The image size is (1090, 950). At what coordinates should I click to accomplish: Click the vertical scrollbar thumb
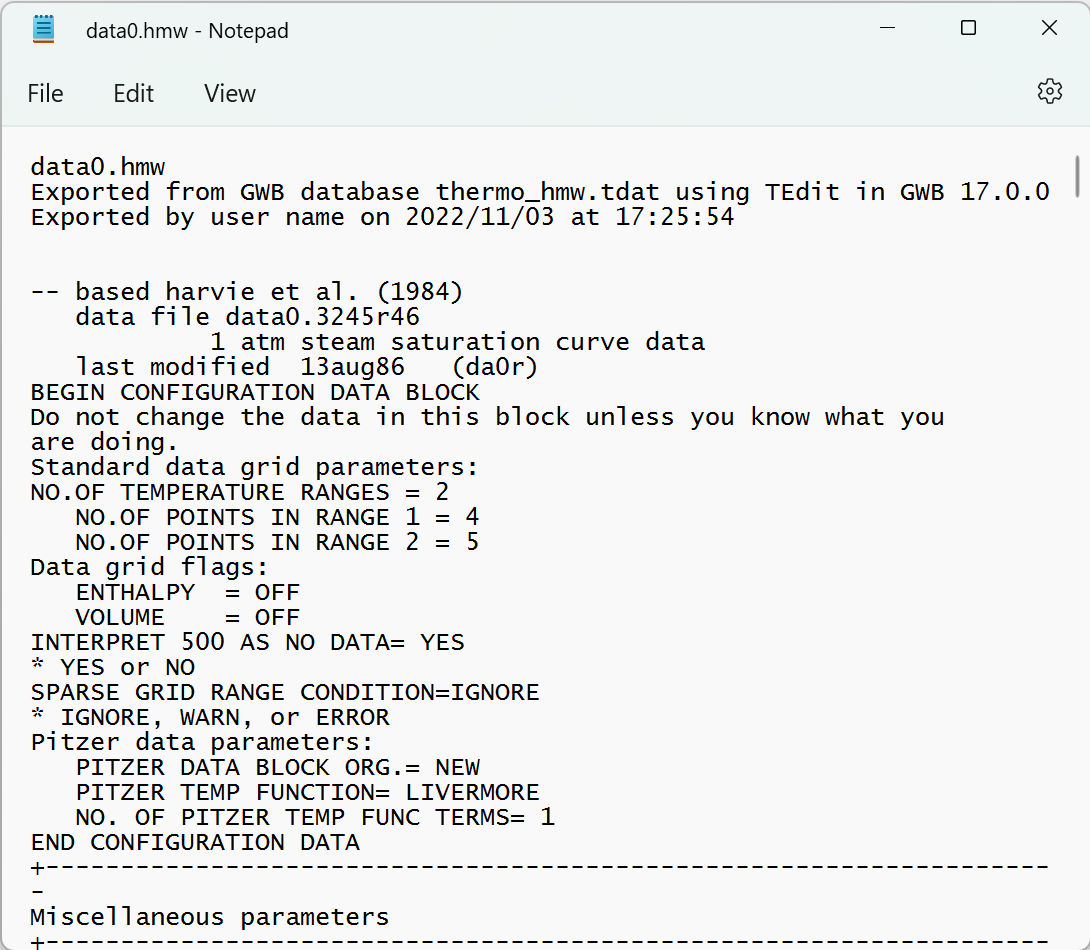pos(1077,177)
